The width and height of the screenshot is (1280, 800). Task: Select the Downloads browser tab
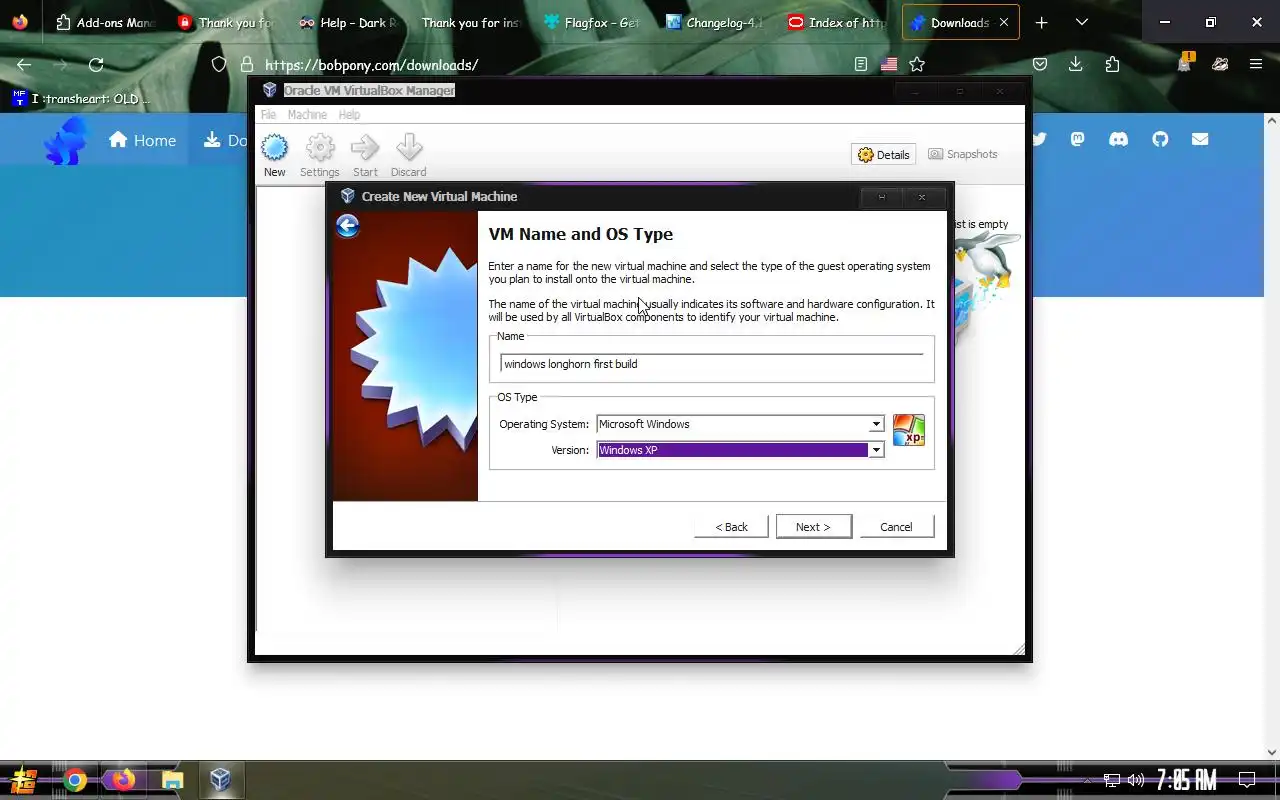click(960, 22)
